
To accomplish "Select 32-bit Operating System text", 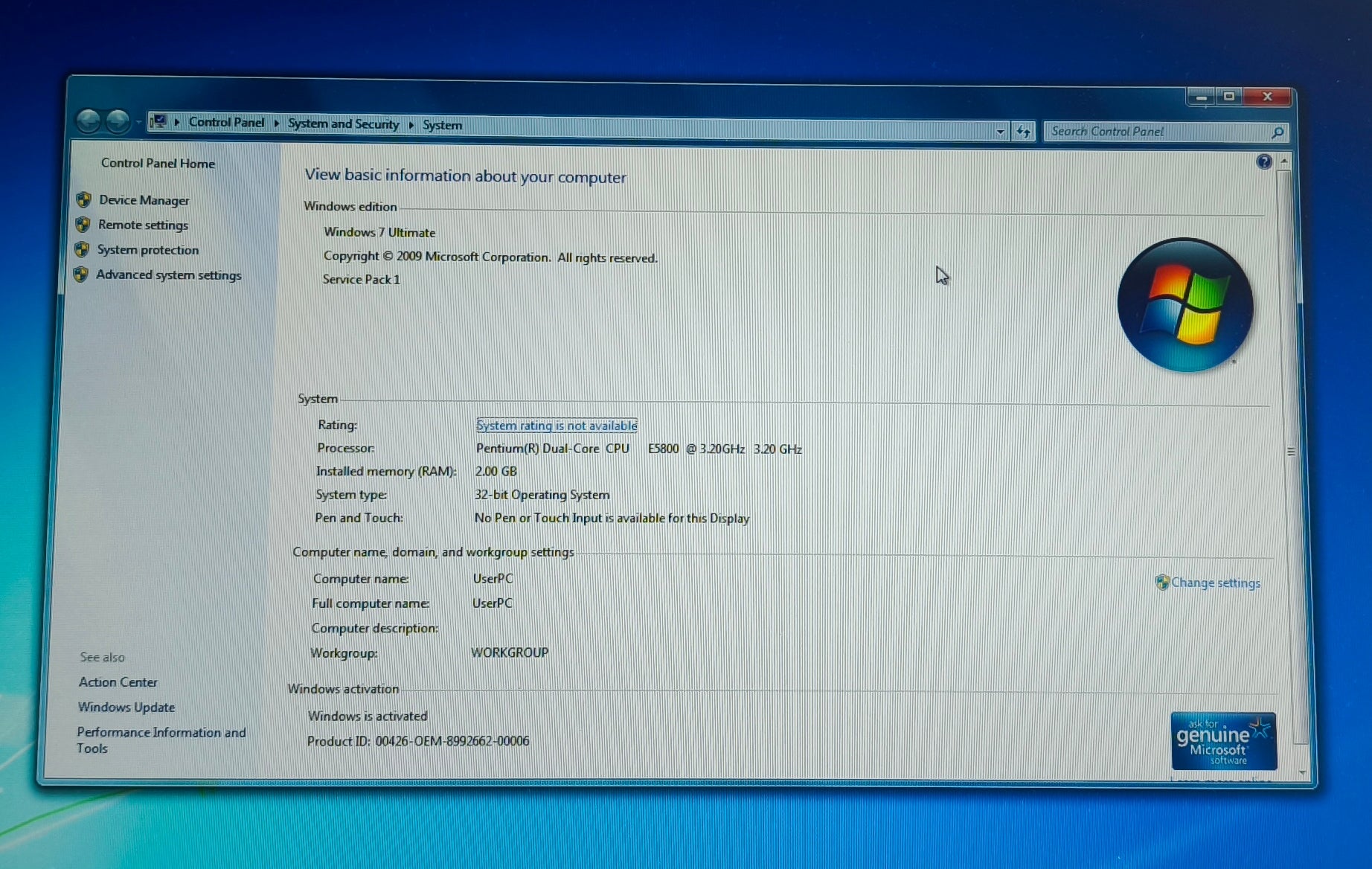I will point(542,495).
